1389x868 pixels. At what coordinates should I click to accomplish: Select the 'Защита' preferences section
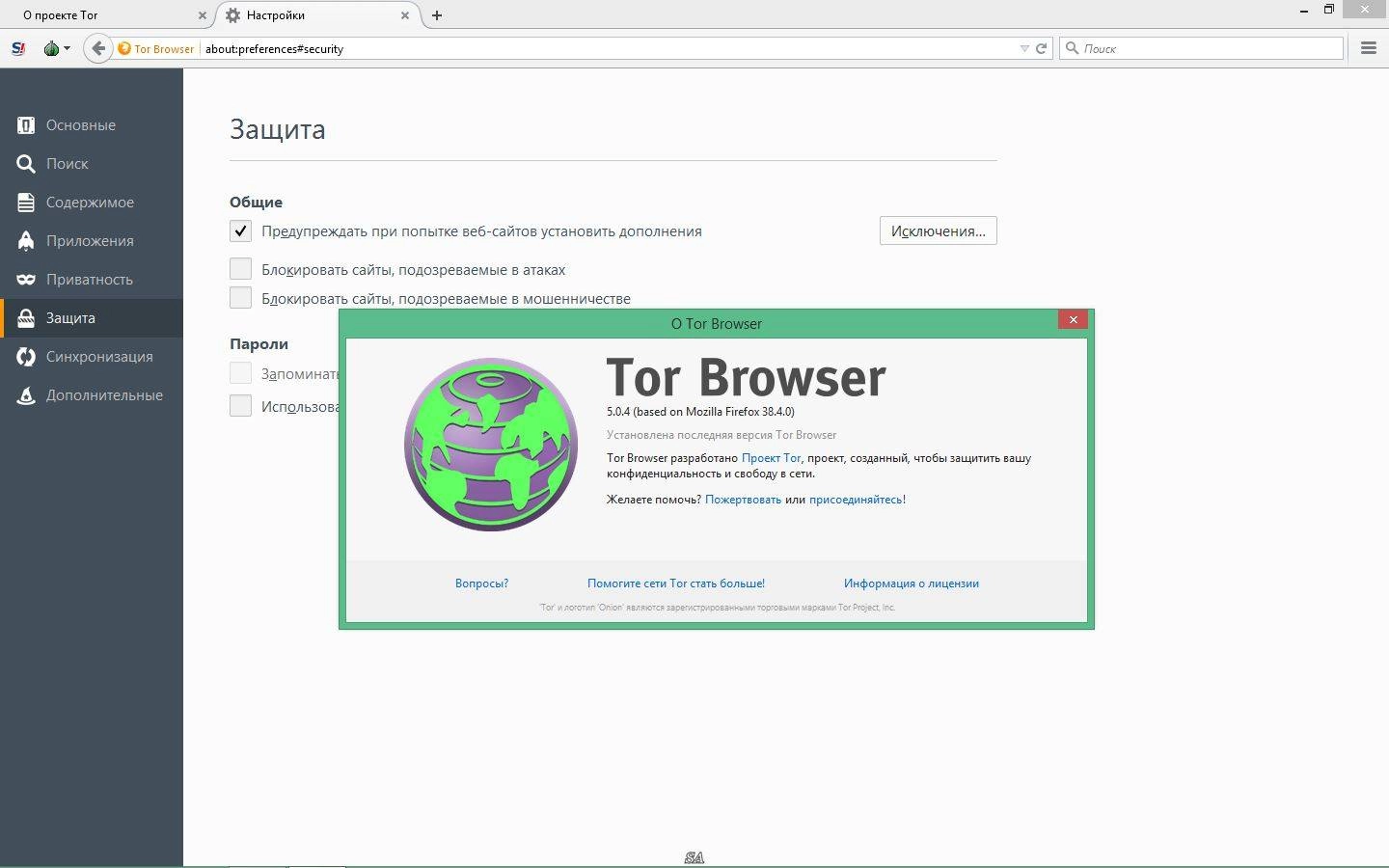tap(92, 318)
